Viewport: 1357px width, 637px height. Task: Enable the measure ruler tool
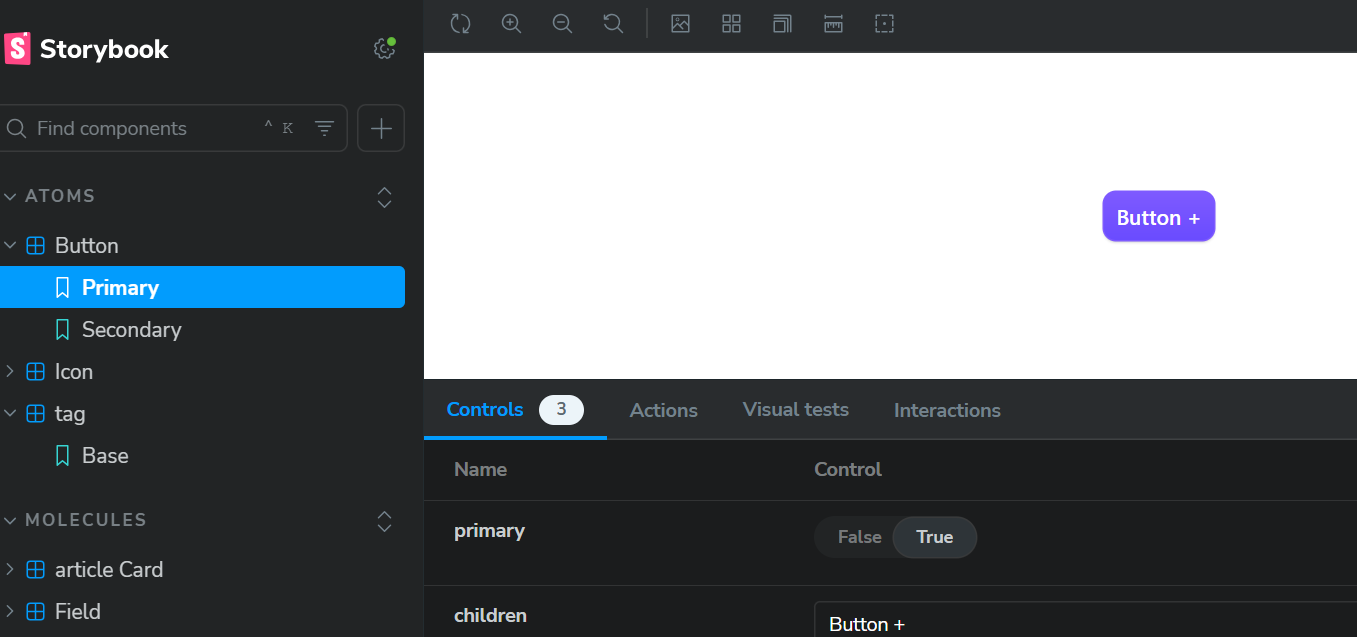[833, 23]
